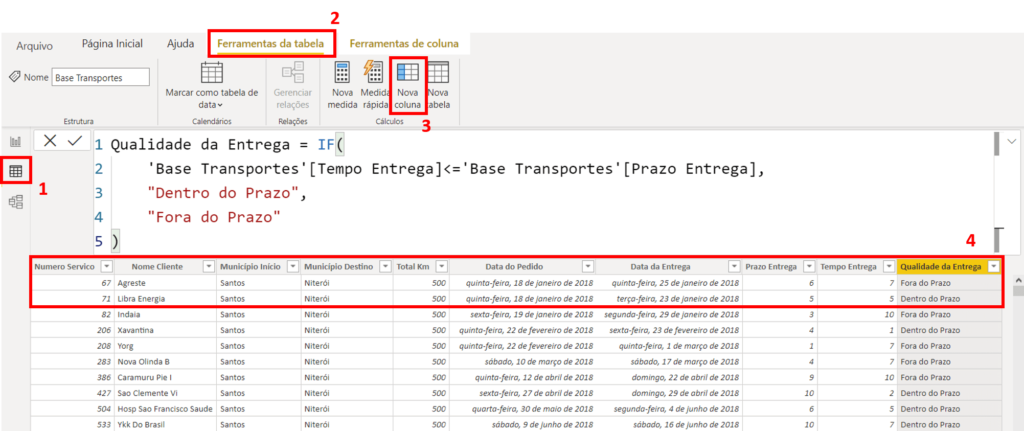Click the formula editor line 2
Screen dimensions: 1024x431
coord(457,169)
